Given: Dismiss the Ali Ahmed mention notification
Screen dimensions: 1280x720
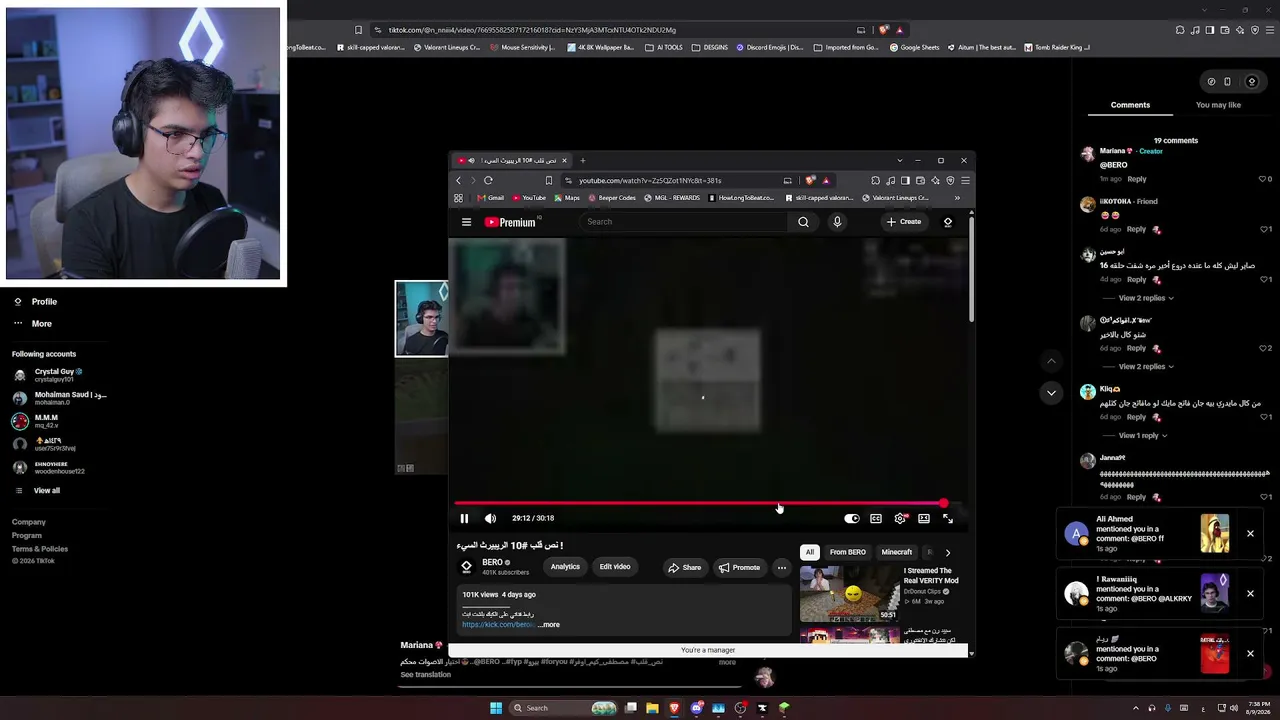Looking at the screenshot, I should pos(1250,534).
